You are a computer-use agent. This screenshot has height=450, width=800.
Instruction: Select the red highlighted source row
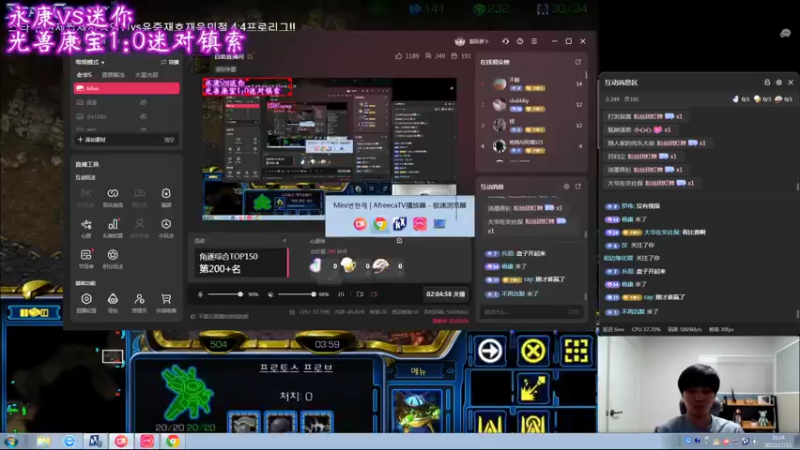coord(127,88)
